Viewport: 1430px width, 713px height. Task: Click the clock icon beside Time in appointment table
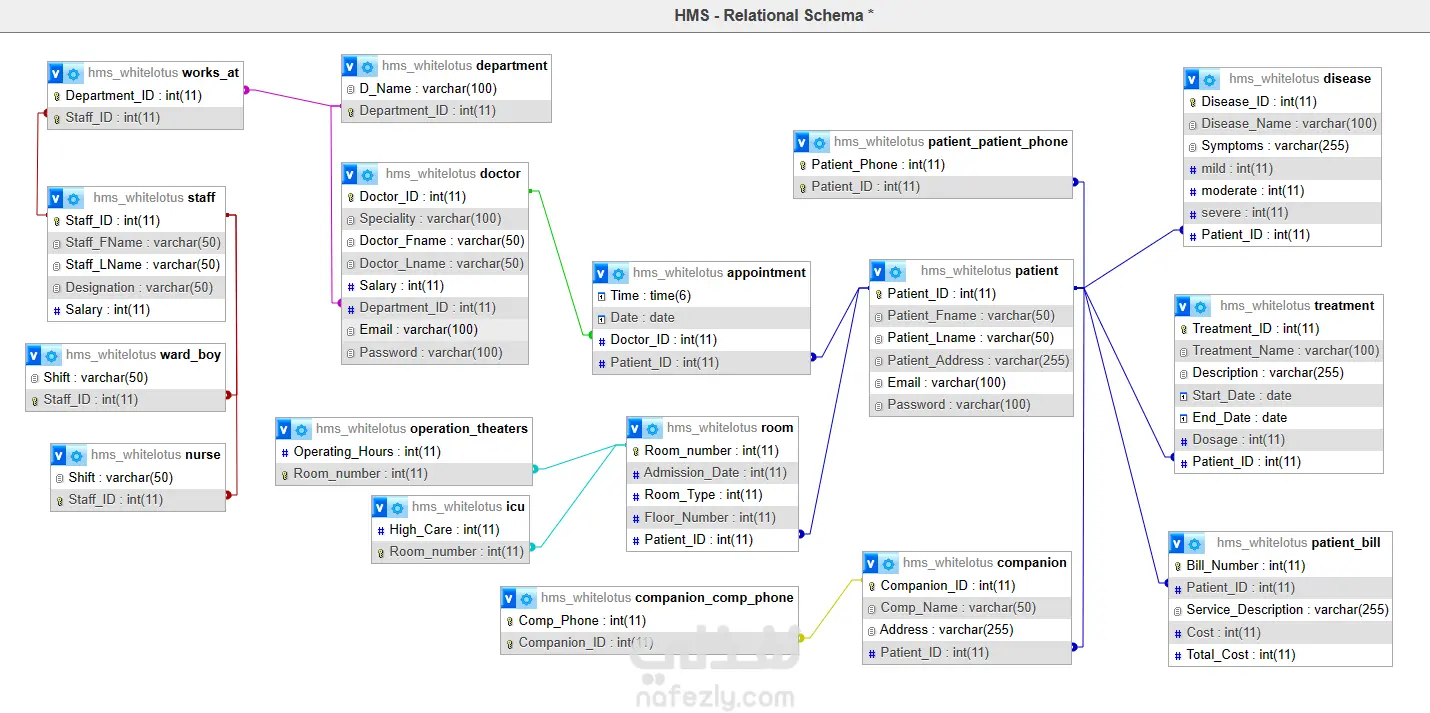(602, 296)
